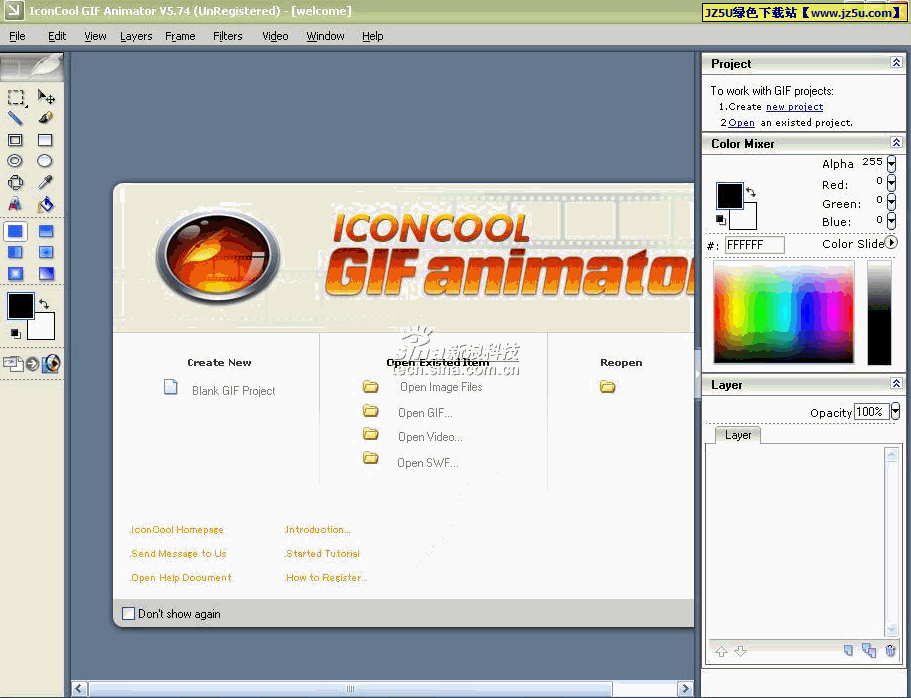
Task: Click new layer icon in Layer panel
Action: coord(848,650)
